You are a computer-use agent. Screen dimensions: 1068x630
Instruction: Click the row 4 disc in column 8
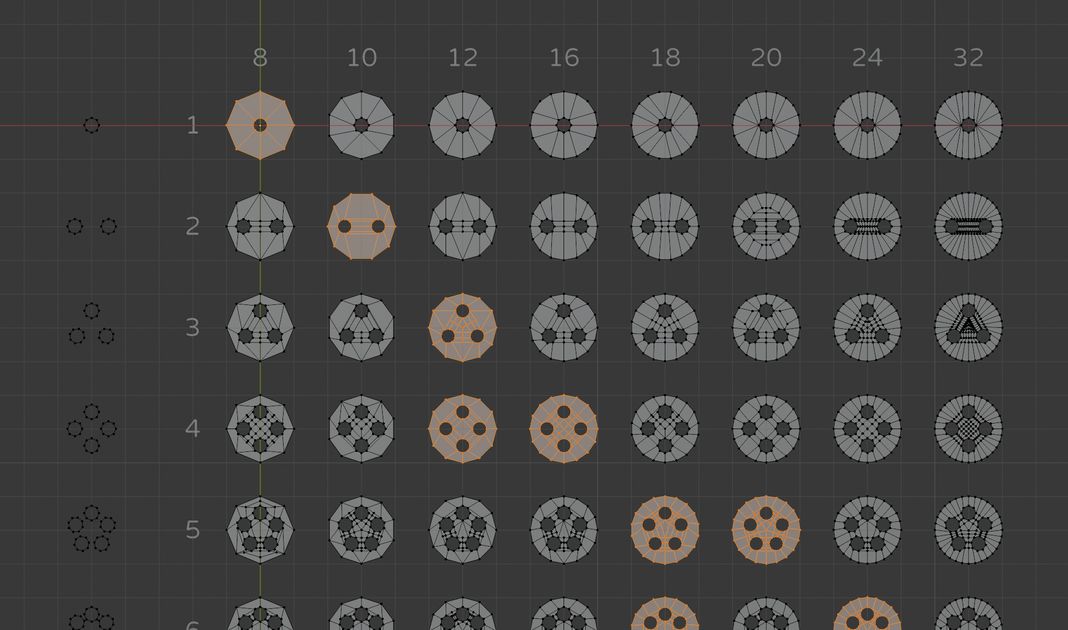[260, 428]
